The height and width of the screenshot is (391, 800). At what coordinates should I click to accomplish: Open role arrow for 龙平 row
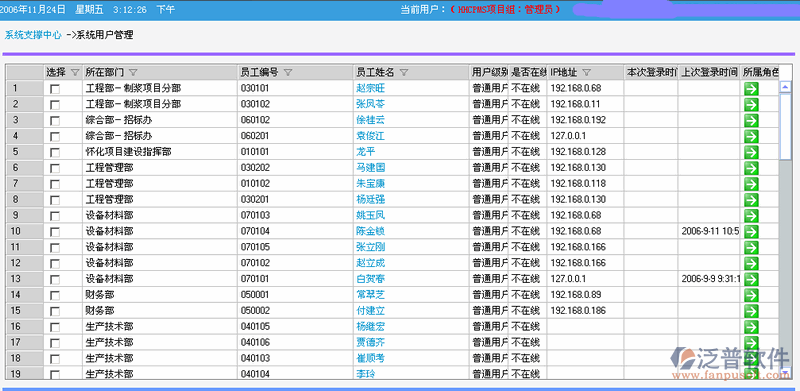pyautogui.click(x=751, y=152)
